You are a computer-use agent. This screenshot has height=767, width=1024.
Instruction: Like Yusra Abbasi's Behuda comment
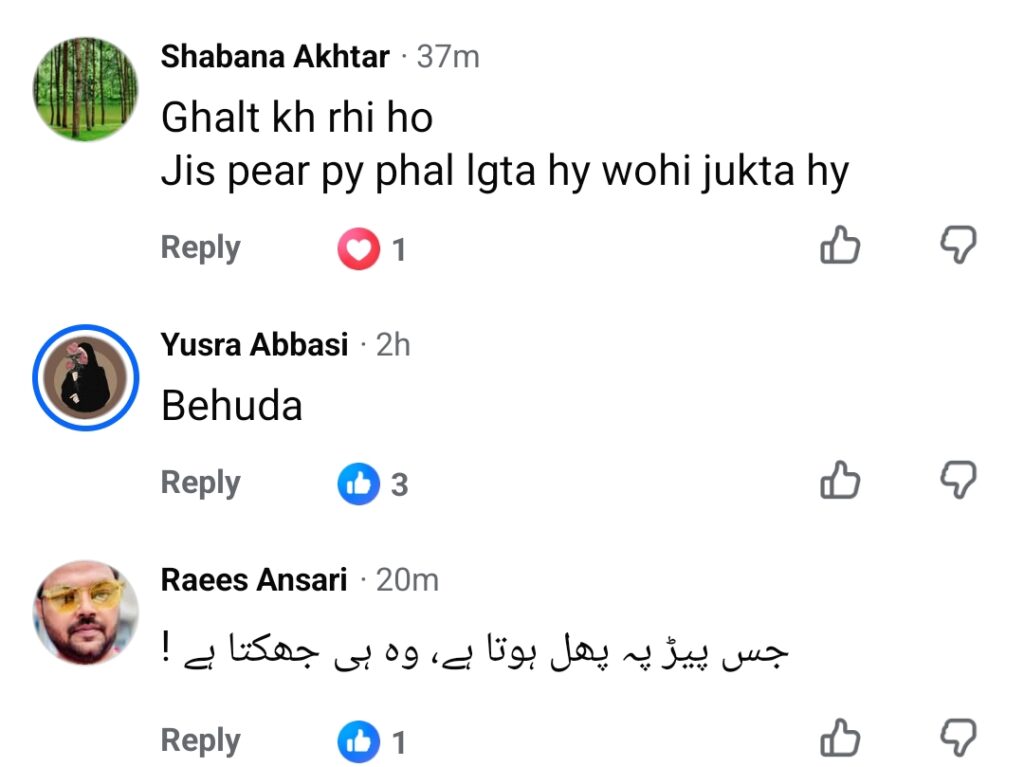[x=840, y=481]
